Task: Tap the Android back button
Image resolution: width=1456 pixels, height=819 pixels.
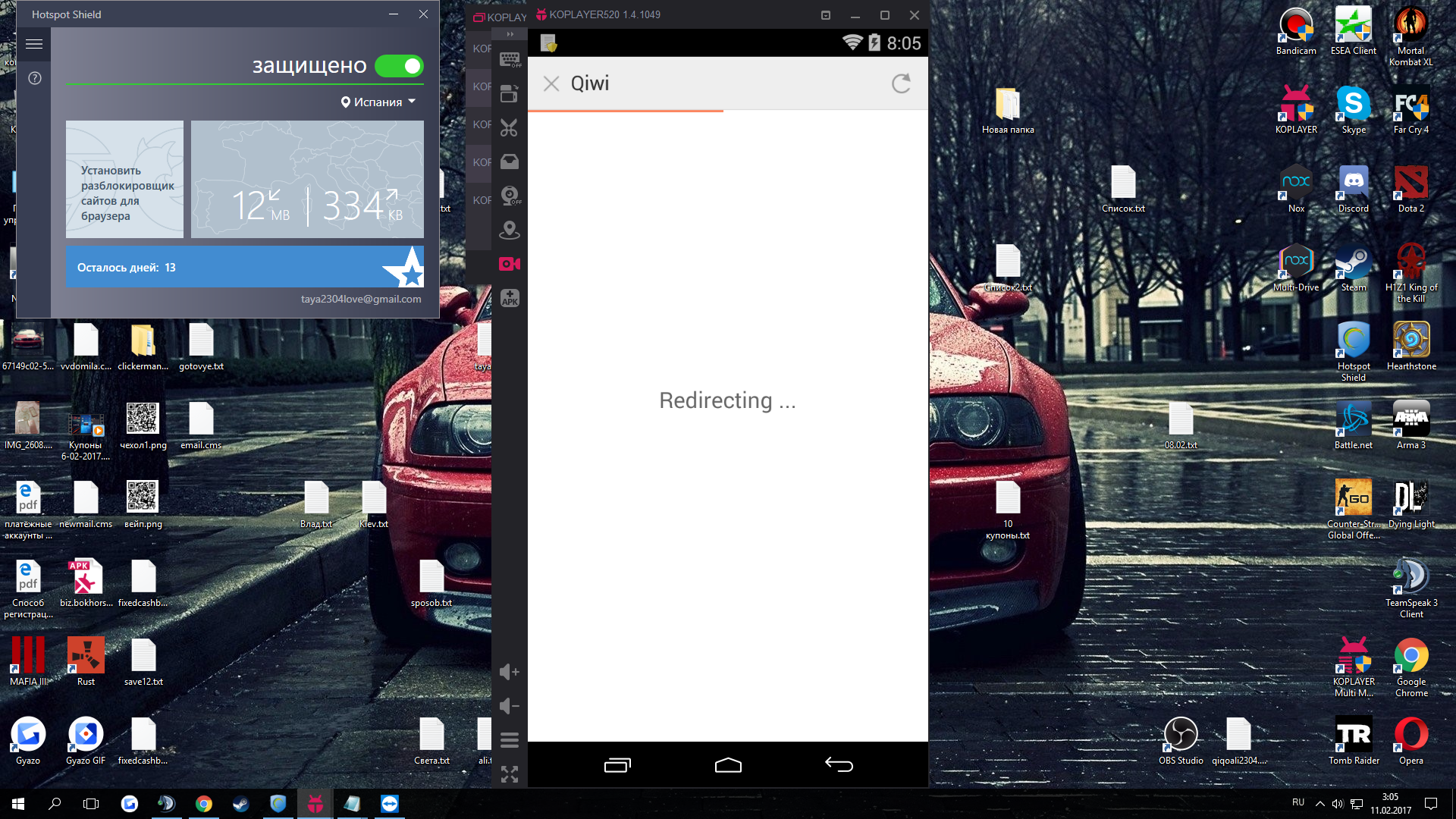Action: 839,764
